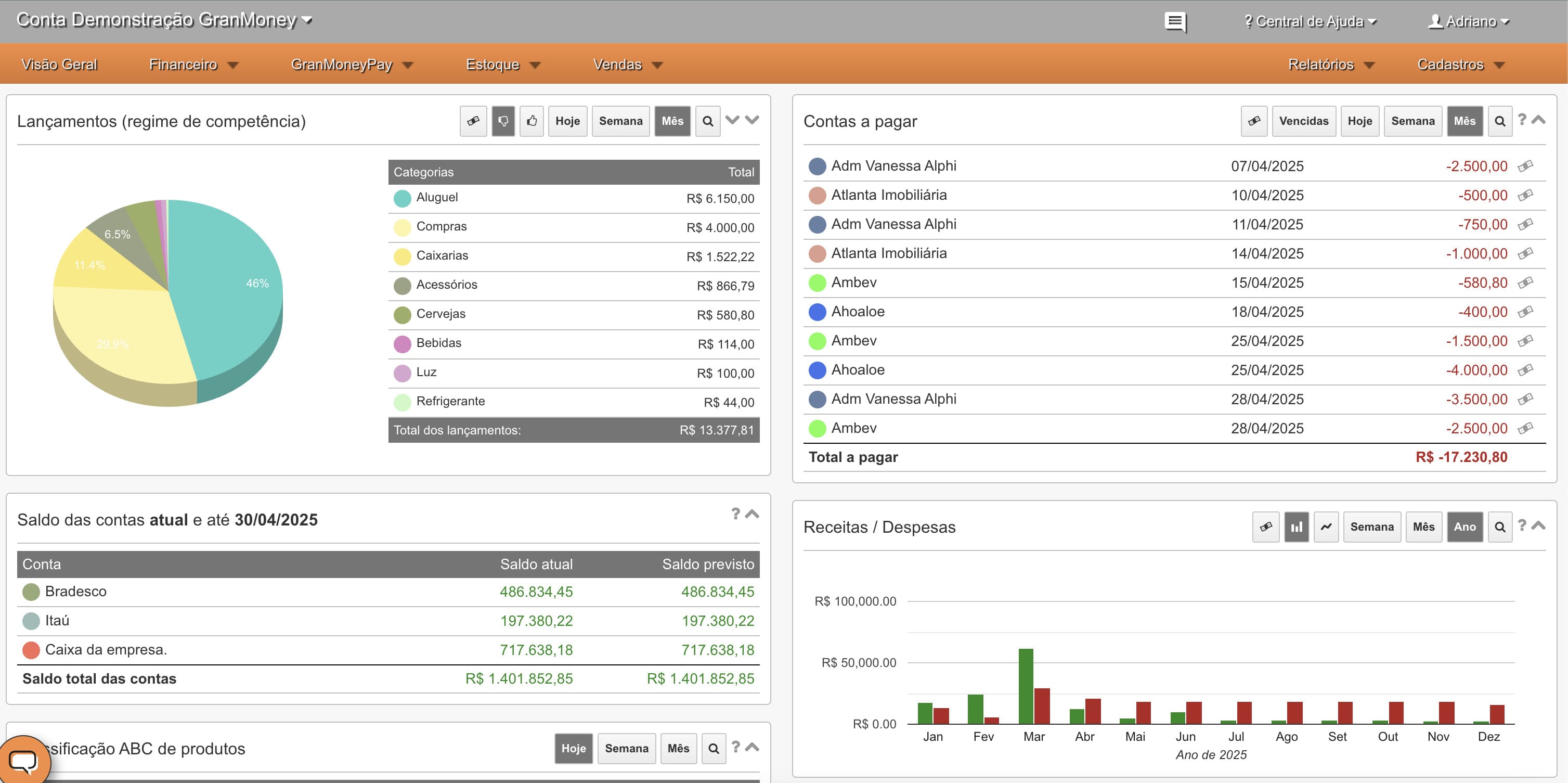Select thumbs-down expenses filter in Lançamentos
Screen dimensions: 1568x783
tap(503, 121)
